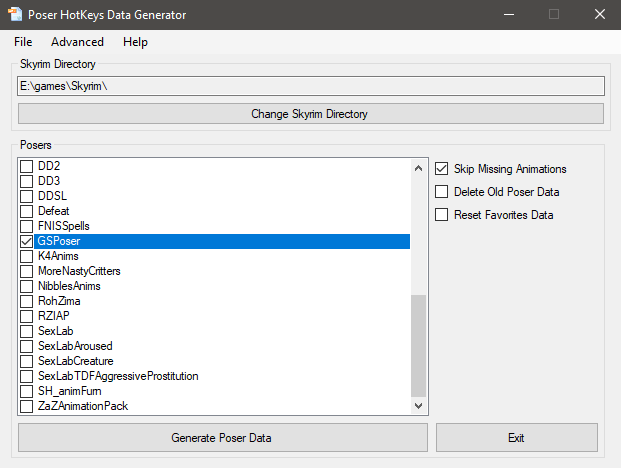The height and width of the screenshot is (468, 621).
Task: Check the K4Anims poser checkbox
Action: [x=27, y=256]
